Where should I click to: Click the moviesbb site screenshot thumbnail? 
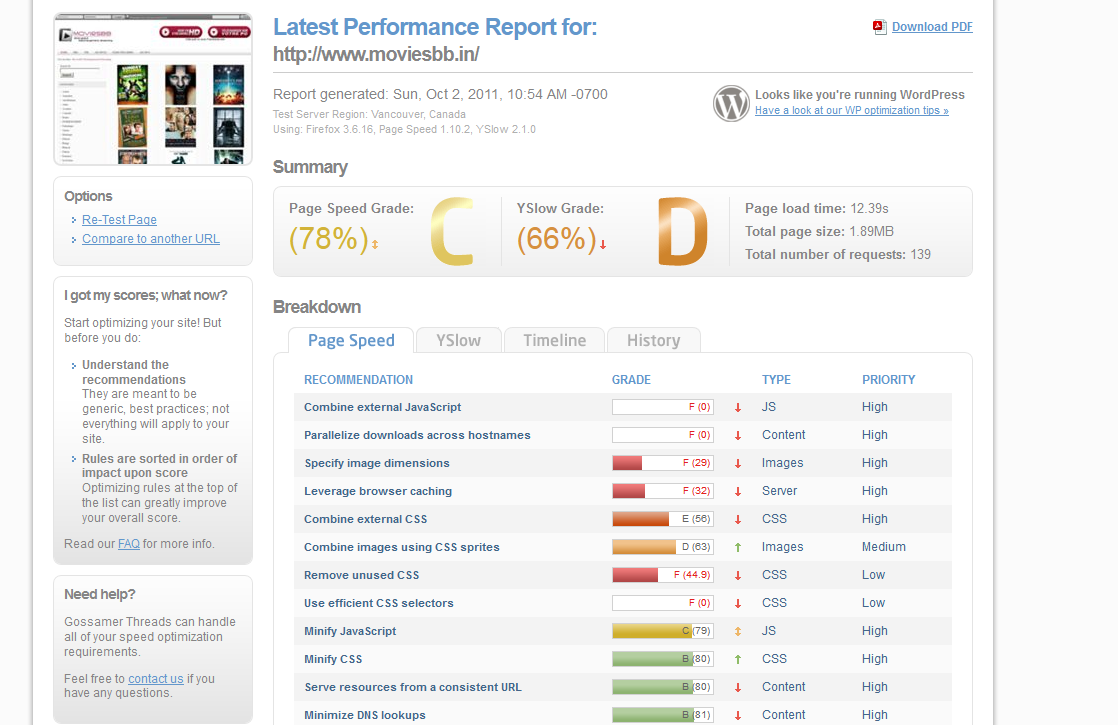coord(153,89)
